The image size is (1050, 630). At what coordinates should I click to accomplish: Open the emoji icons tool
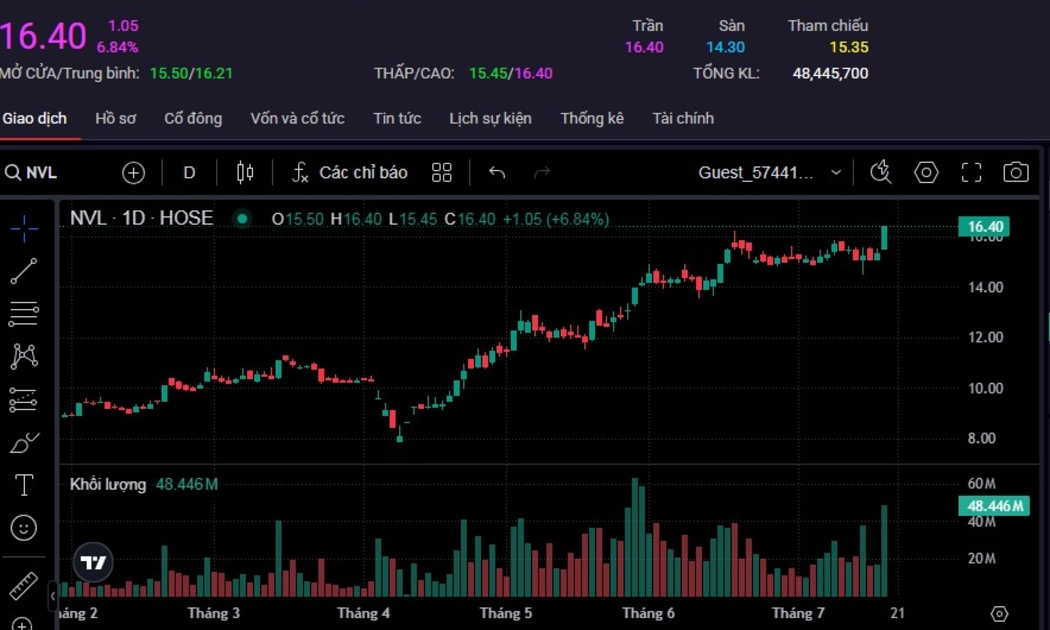tap(24, 527)
